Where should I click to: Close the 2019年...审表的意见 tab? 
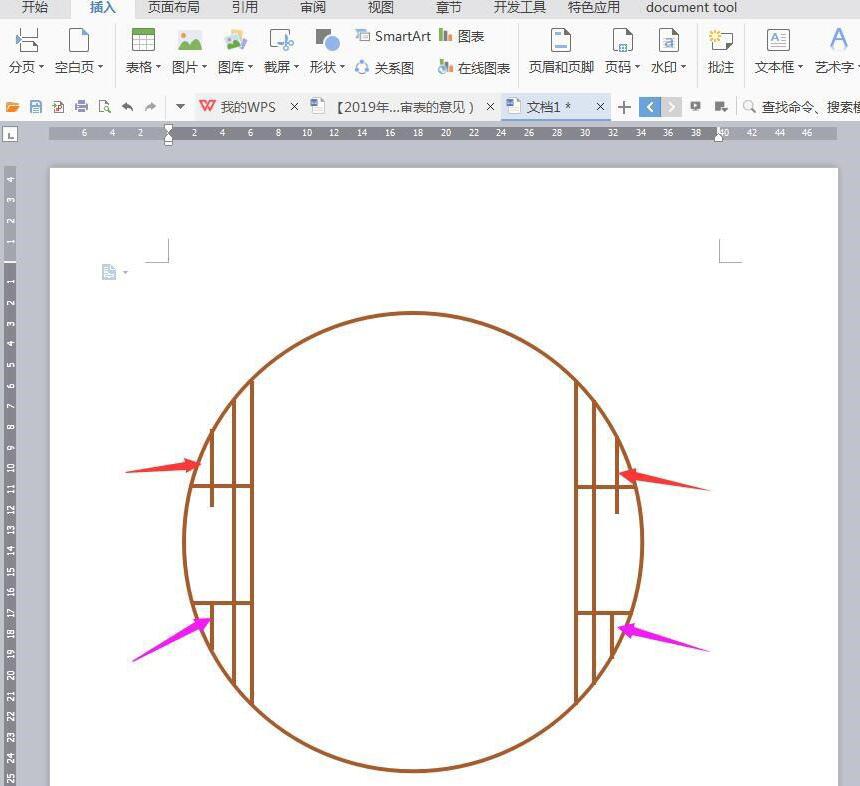[x=490, y=106]
